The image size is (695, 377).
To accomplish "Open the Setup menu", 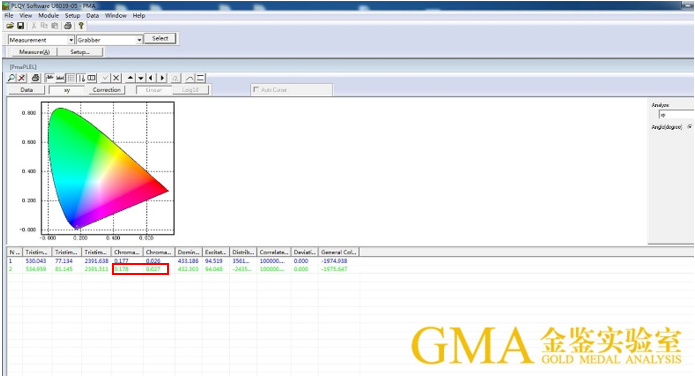I will [x=72, y=16].
